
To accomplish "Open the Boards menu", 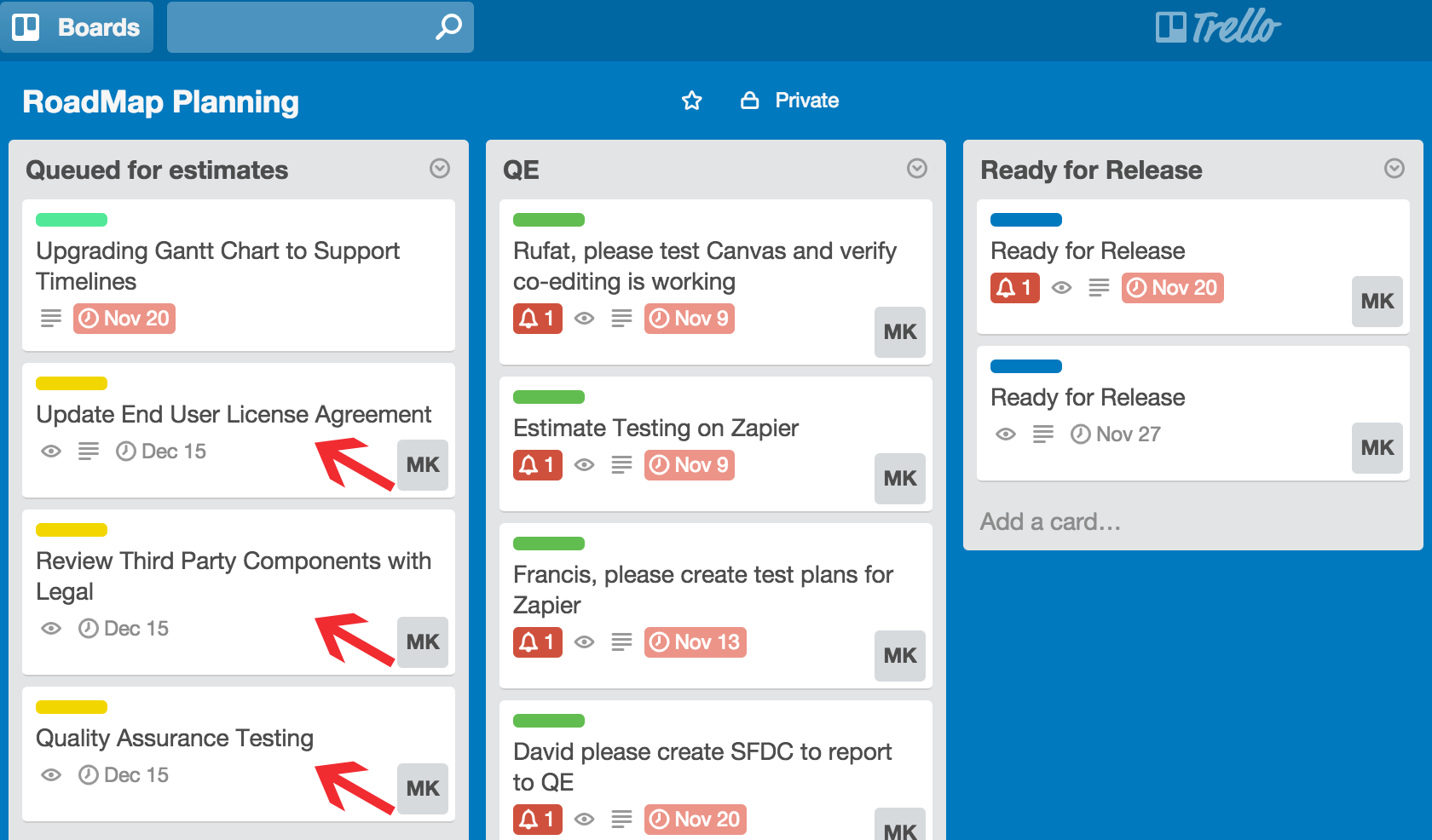I will click(x=78, y=26).
